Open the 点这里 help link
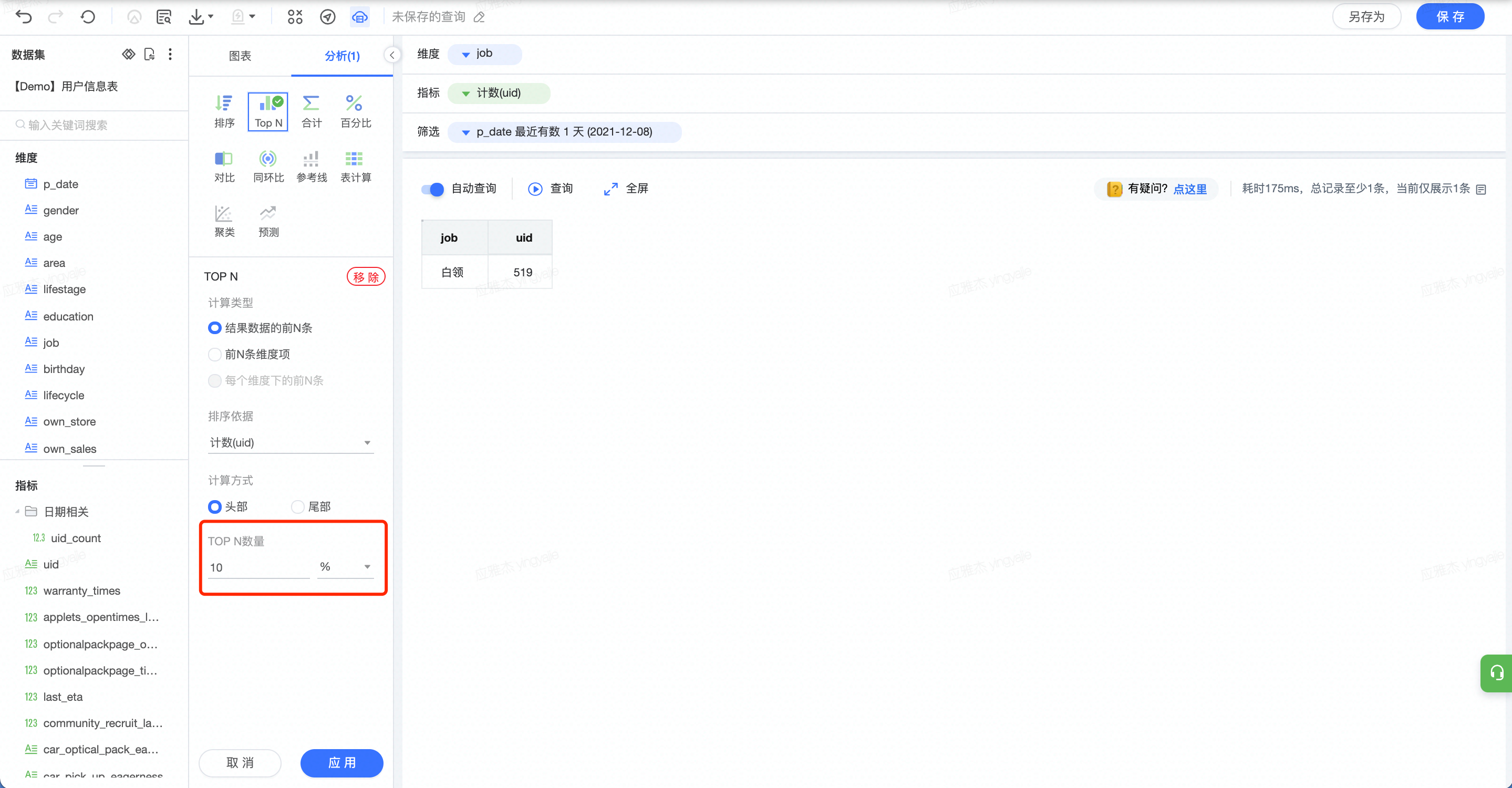Image resolution: width=1512 pixels, height=788 pixels. click(x=1190, y=189)
